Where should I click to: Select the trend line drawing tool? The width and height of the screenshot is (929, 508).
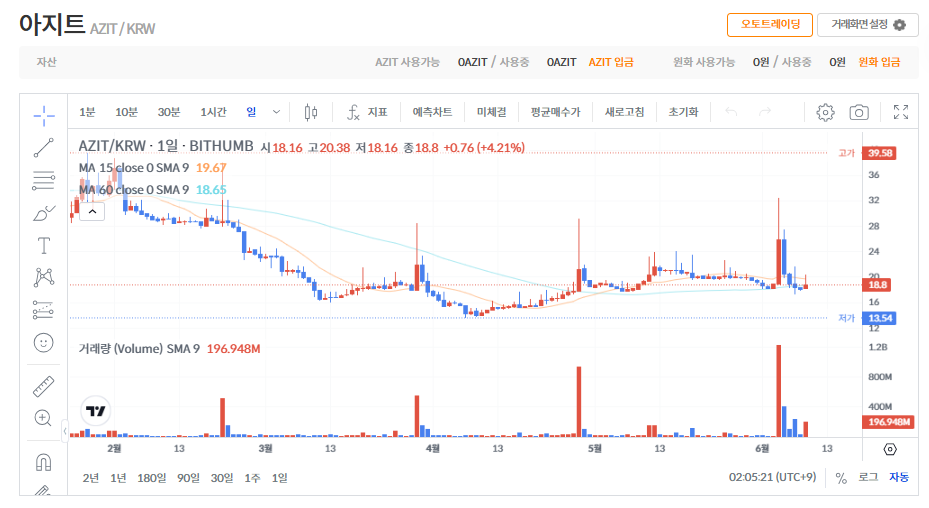44,148
